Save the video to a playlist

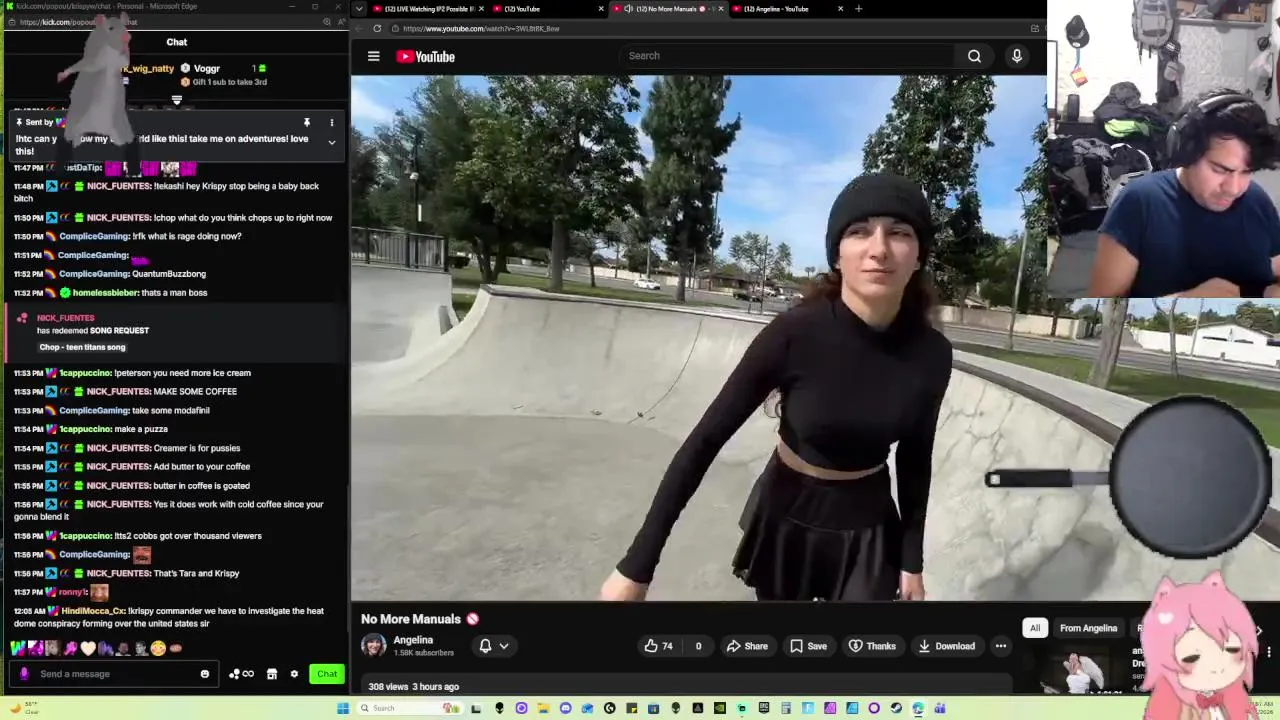pyautogui.click(x=808, y=646)
